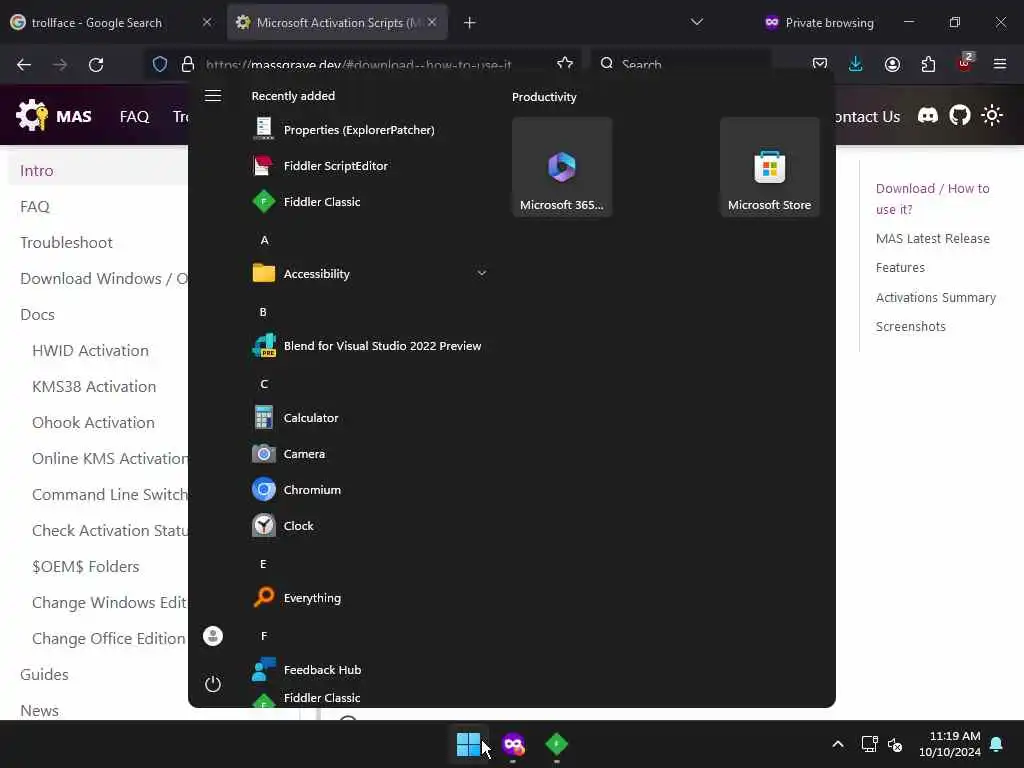The height and width of the screenshot is (768, 1024).
Task: Open the Camera app
Action: (369, 453)
